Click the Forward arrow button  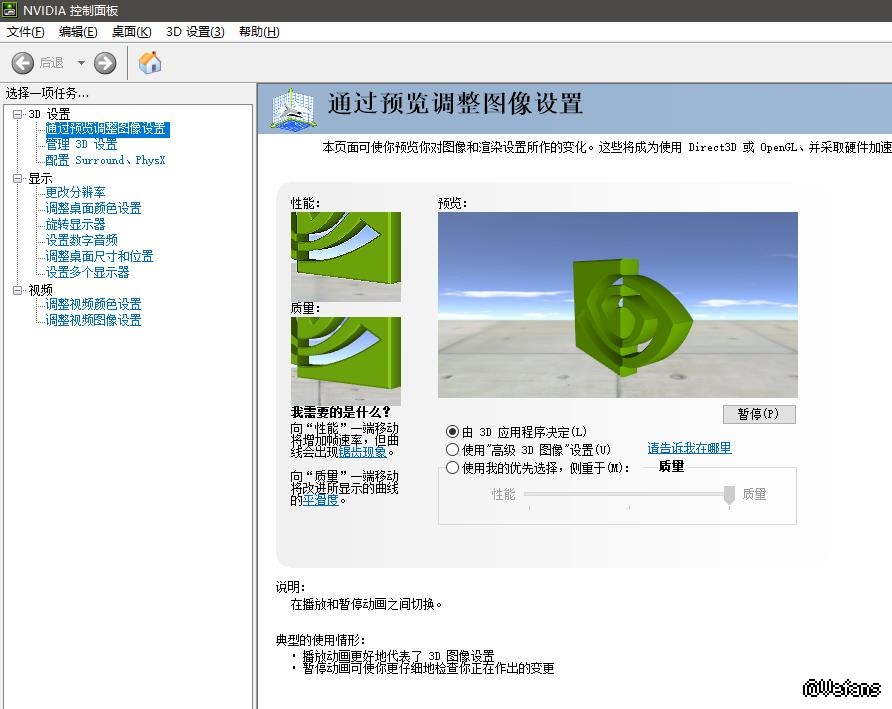click(x=105, y=63)
